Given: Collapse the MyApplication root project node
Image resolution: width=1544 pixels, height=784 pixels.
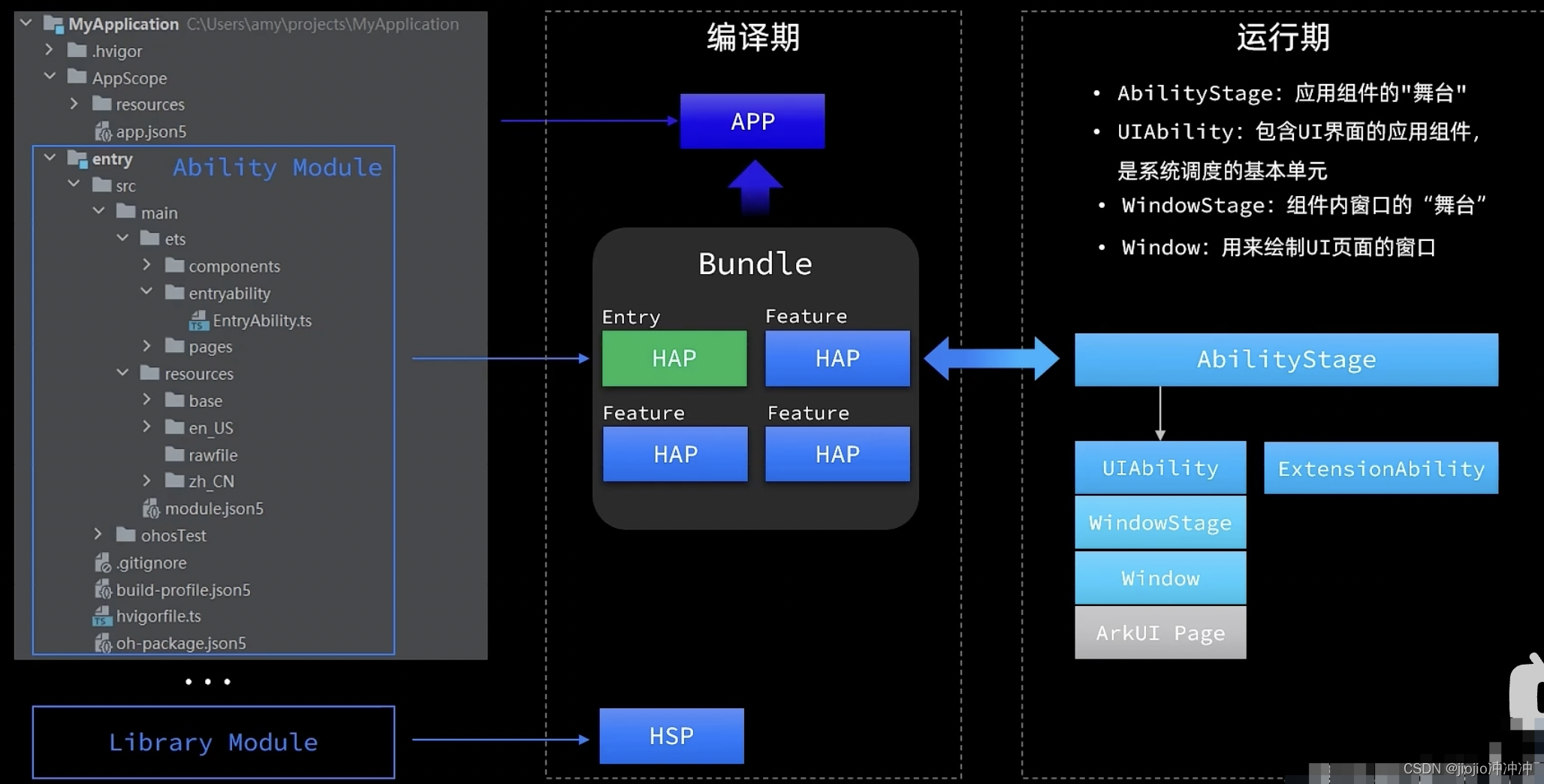Looking at the screenshot, I should coord(26,23).
